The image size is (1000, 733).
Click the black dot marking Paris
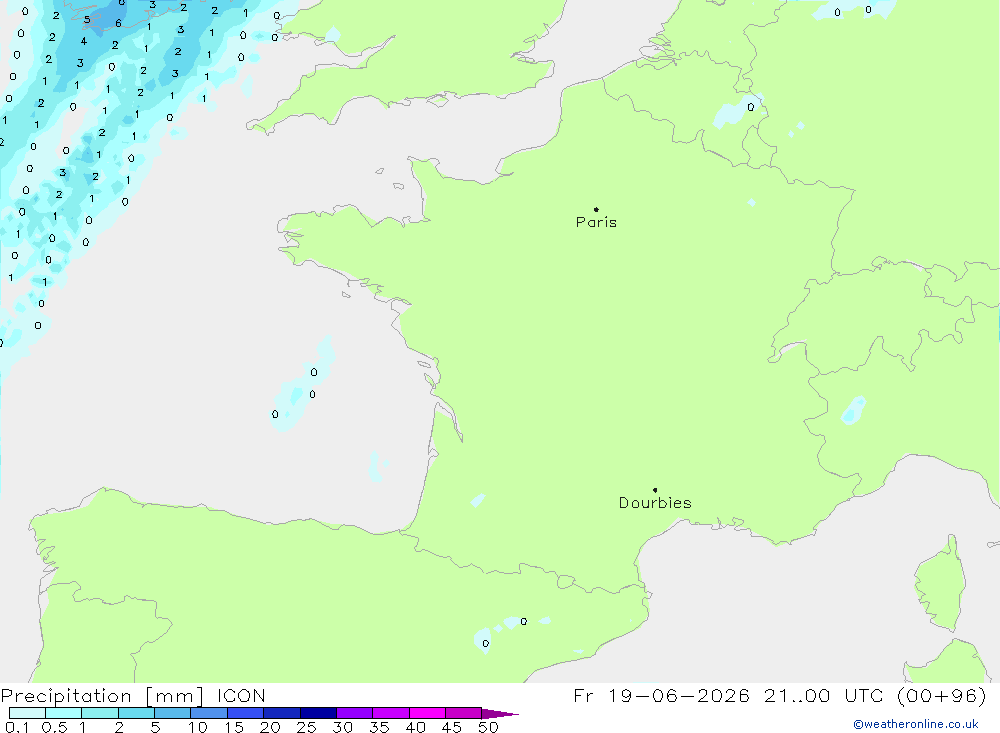(596, 209)
